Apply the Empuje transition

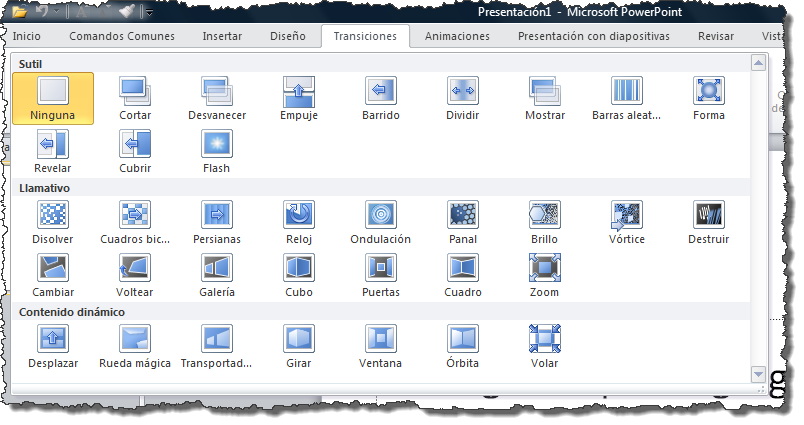pos(299,98)
